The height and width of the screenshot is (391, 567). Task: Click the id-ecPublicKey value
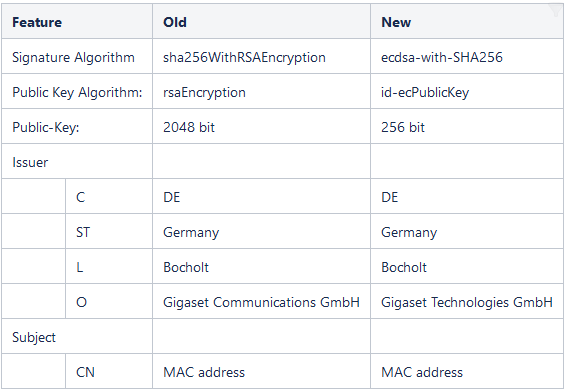[x=425, y=93]
